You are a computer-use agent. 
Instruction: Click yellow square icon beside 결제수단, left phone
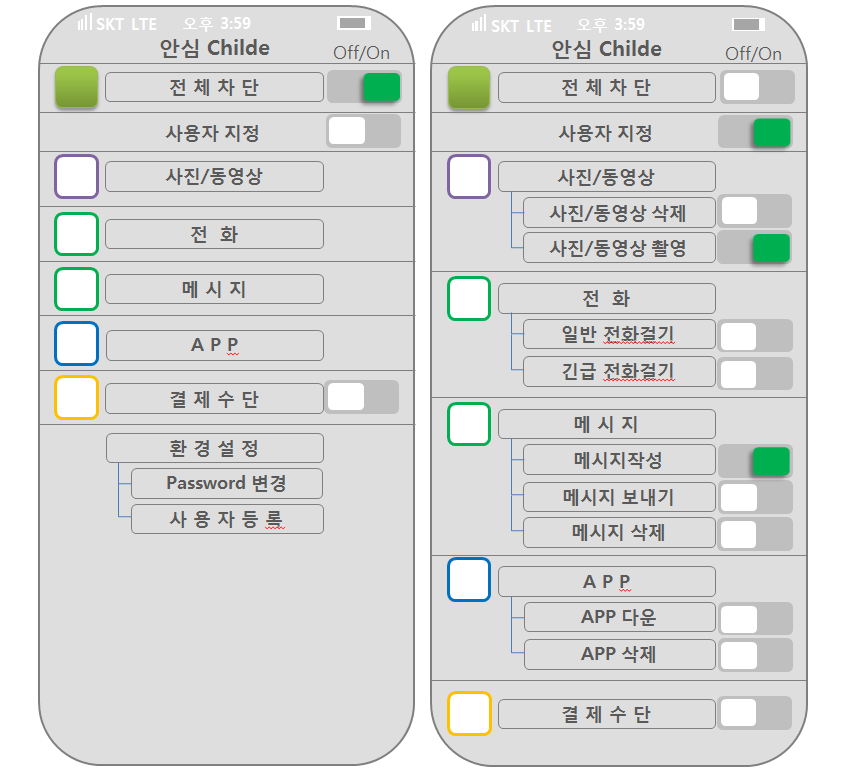77,397
